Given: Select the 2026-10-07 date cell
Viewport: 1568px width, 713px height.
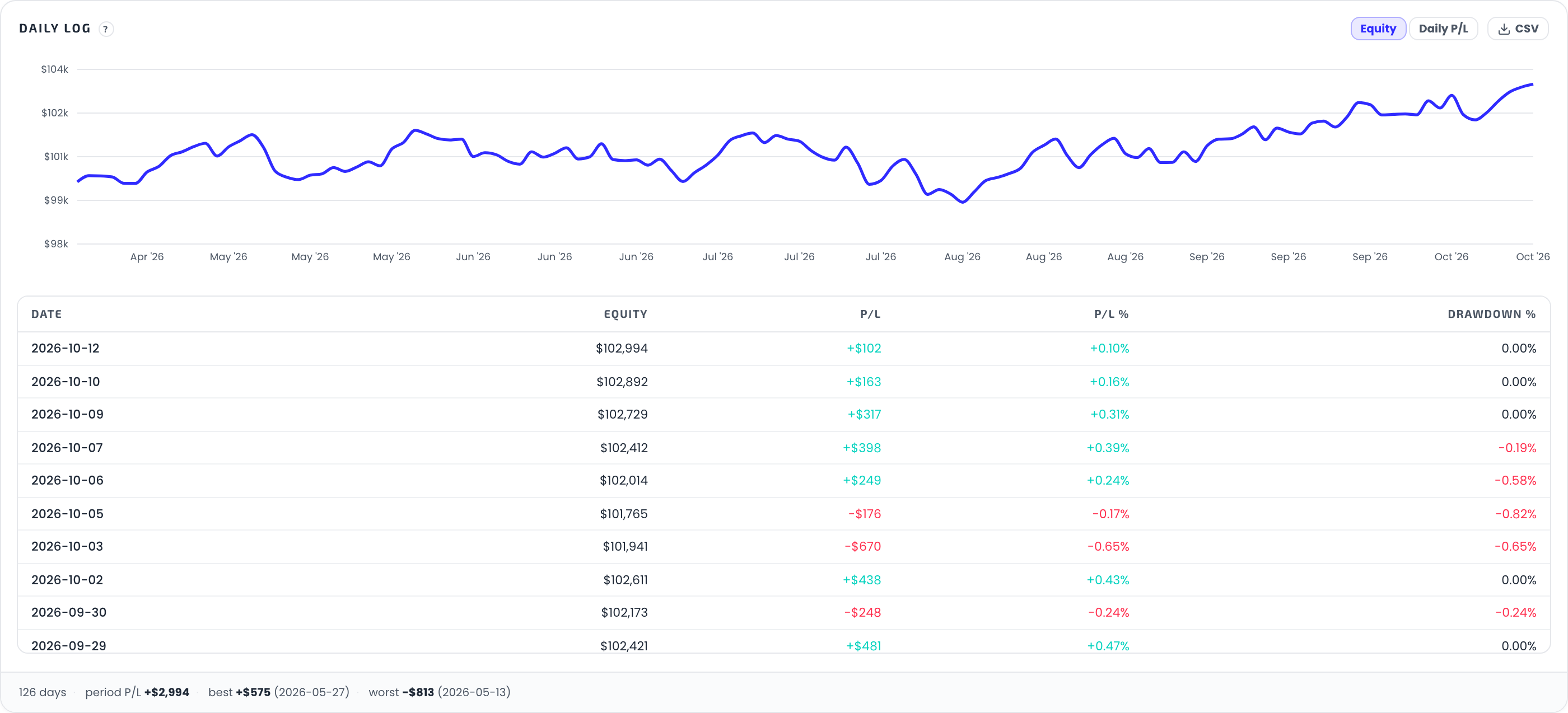Looking at the screenshot, I should pyautogui.click(x=67, y=448).
